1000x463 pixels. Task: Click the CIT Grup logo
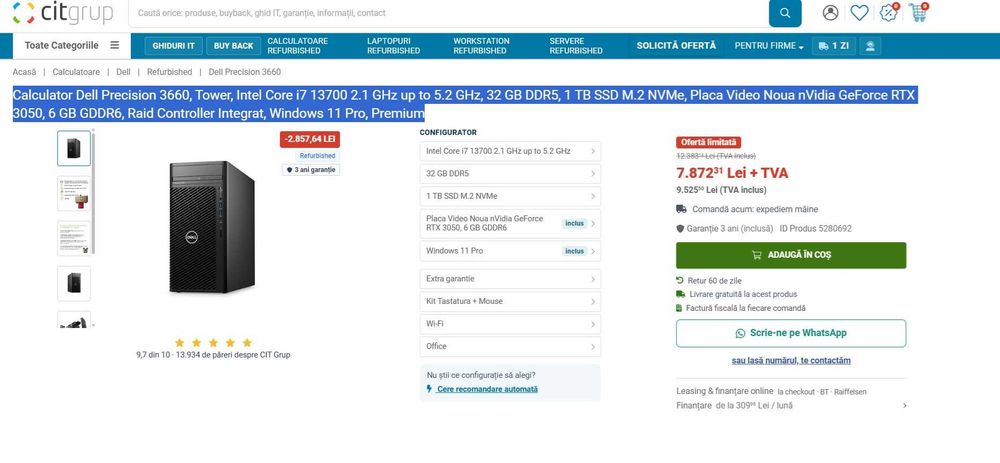tap(62, 13)
